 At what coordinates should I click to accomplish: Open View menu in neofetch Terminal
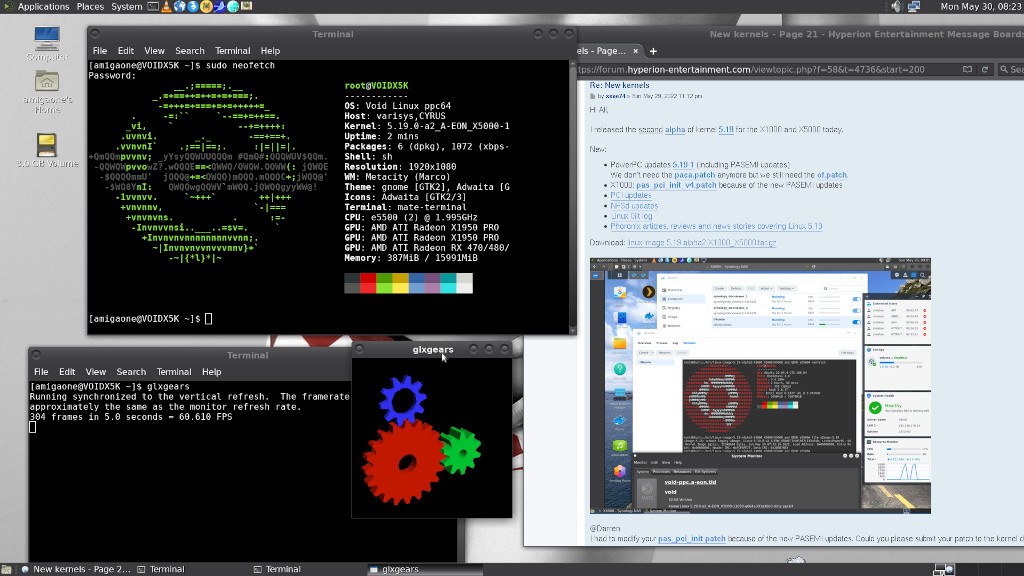tap(154, 51)
